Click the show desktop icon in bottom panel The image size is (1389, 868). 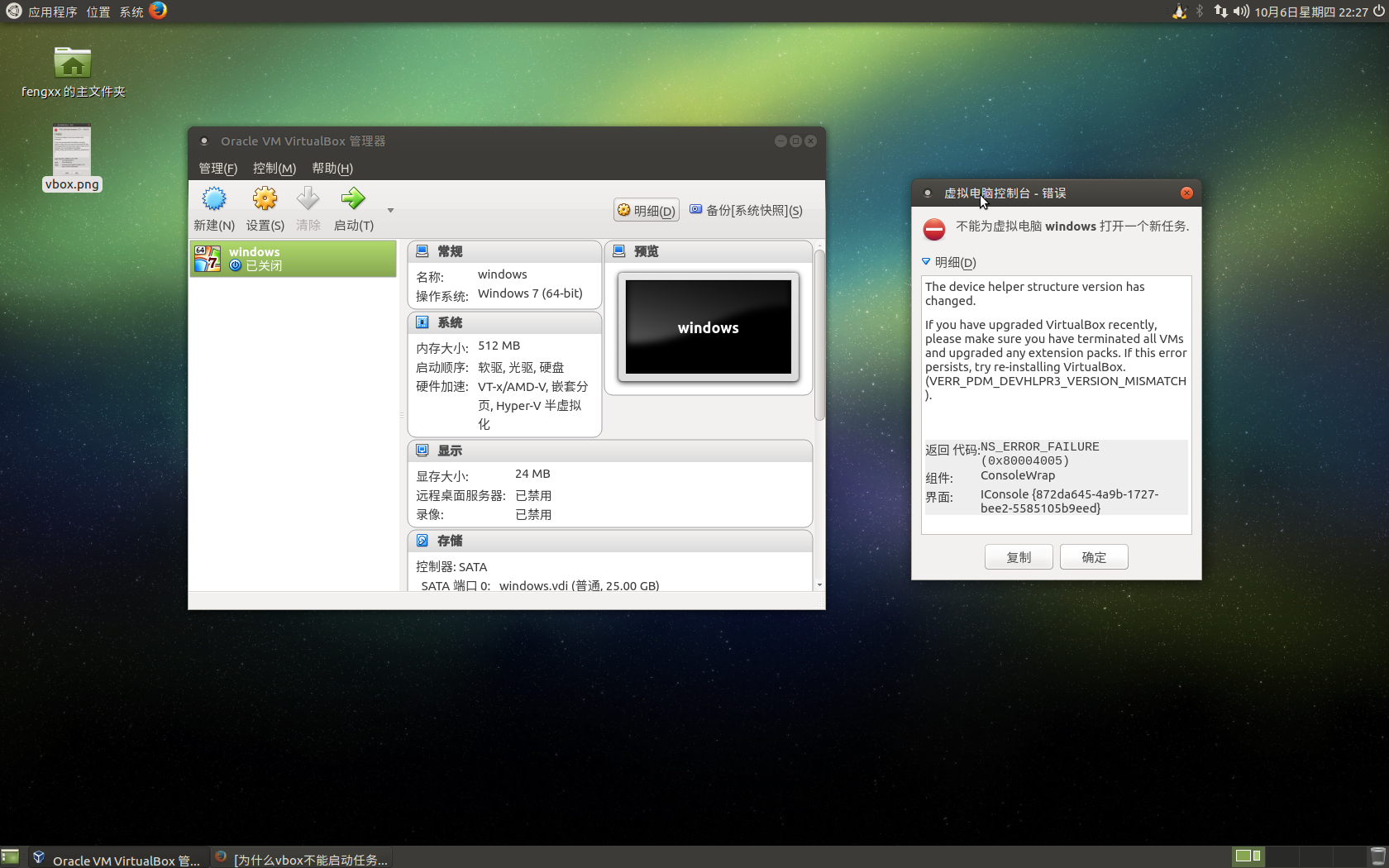10,857
